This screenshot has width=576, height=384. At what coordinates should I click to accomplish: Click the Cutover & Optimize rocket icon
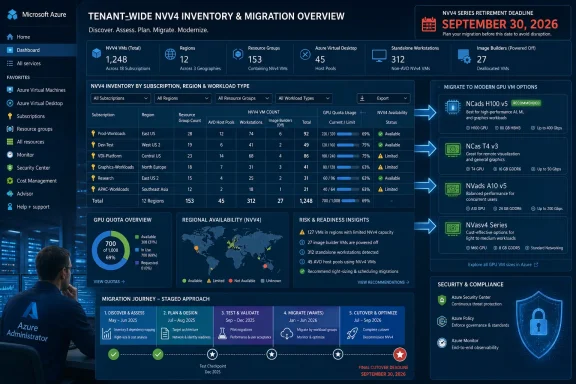[x=352, y=333]
